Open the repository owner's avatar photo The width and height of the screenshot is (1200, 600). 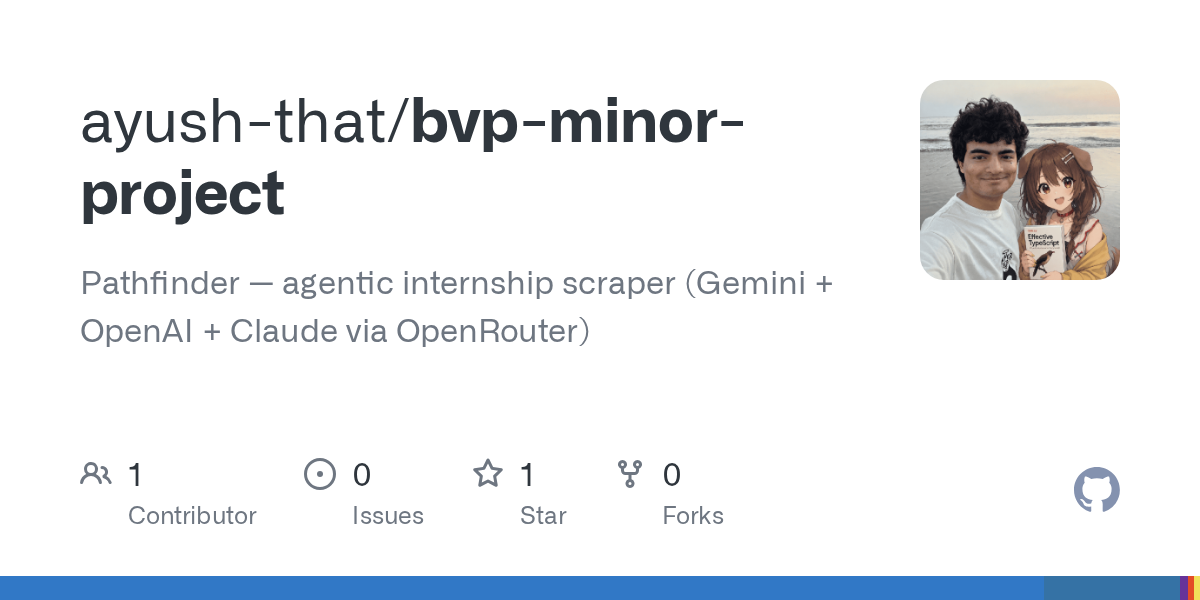(1020, 180)
